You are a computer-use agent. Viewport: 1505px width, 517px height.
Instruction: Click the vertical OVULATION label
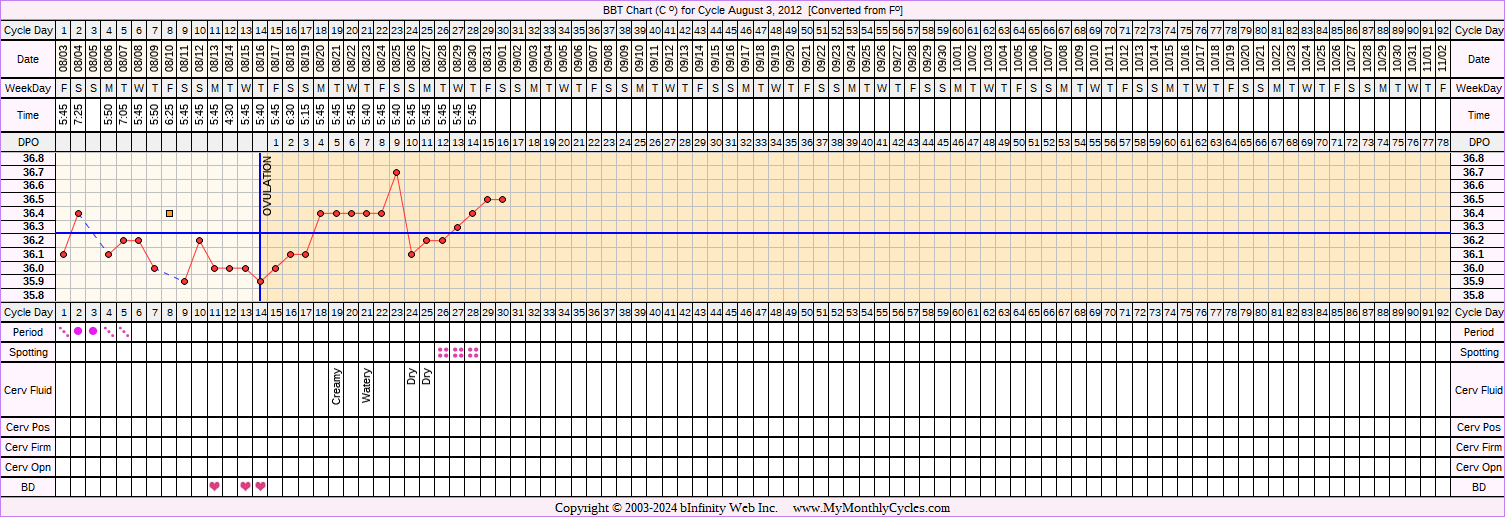pyautogui.click(x=267, y=186)
